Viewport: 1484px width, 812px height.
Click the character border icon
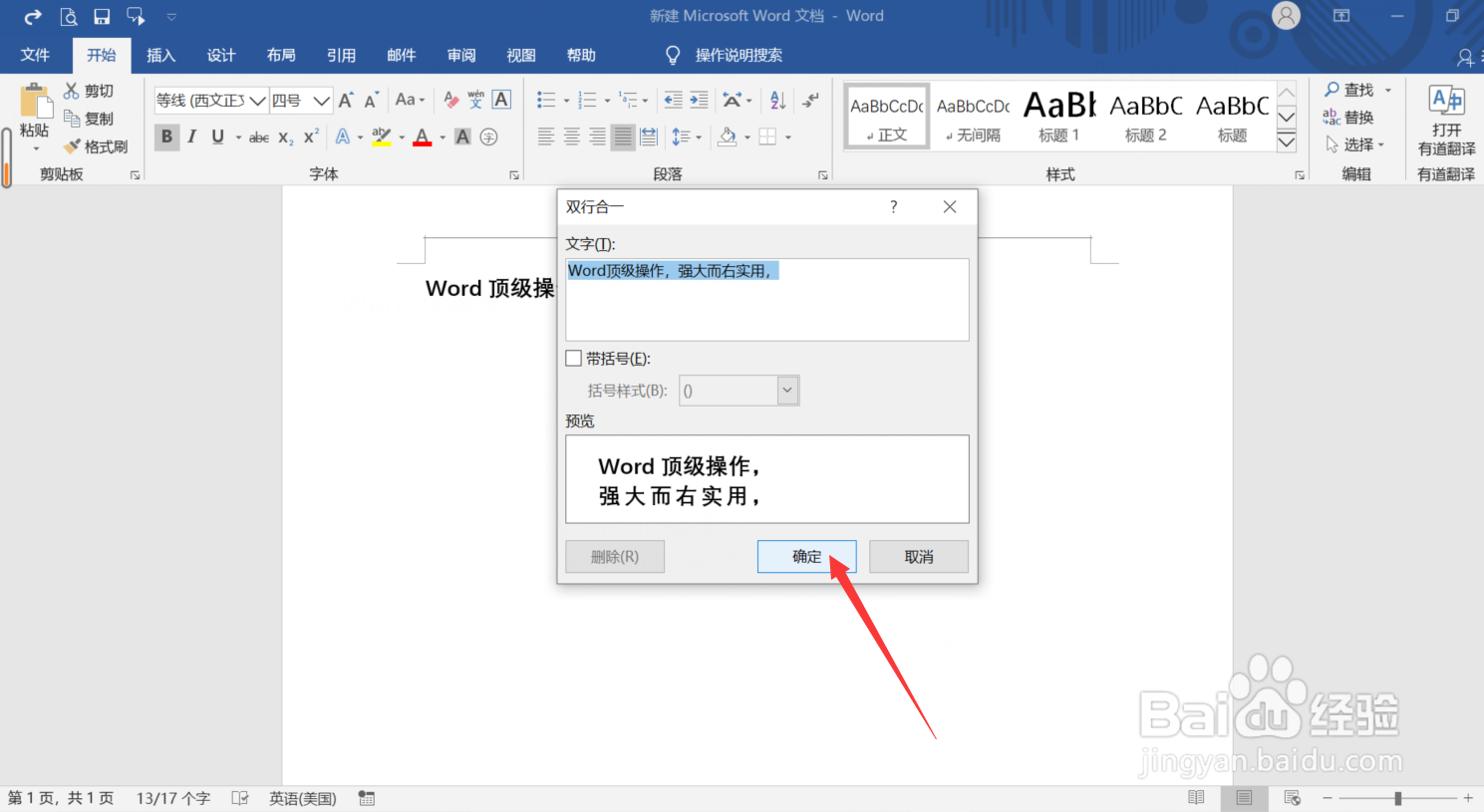[501, 100]
